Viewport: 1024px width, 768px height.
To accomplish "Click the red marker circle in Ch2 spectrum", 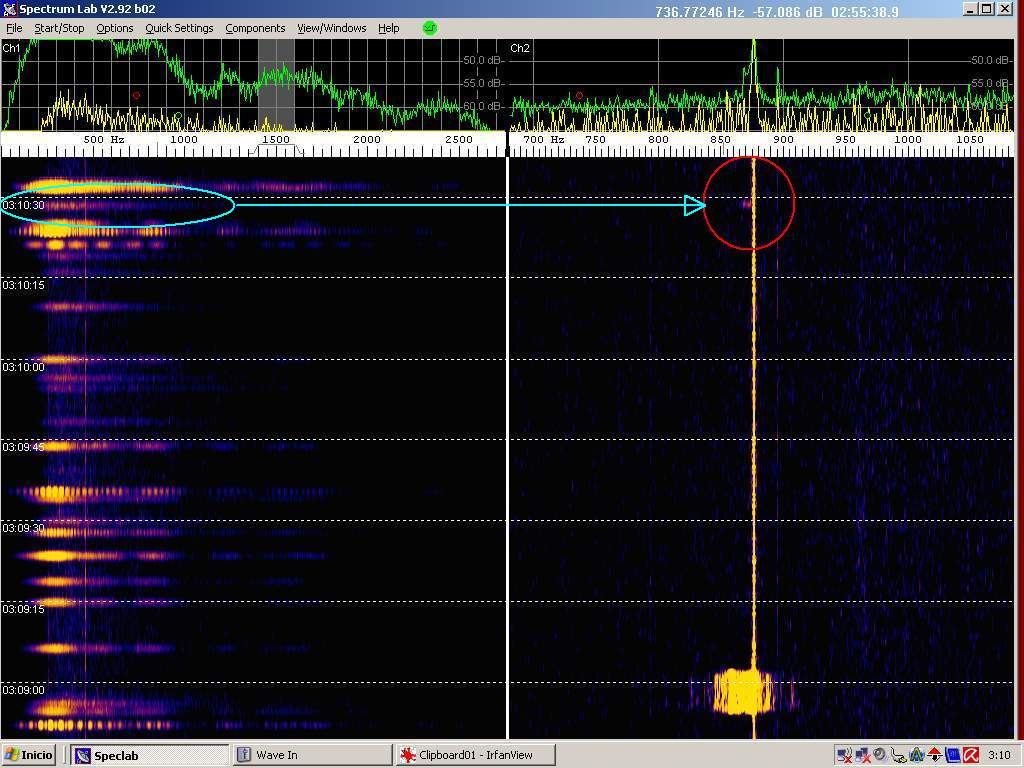I will [x=579, y=96].
